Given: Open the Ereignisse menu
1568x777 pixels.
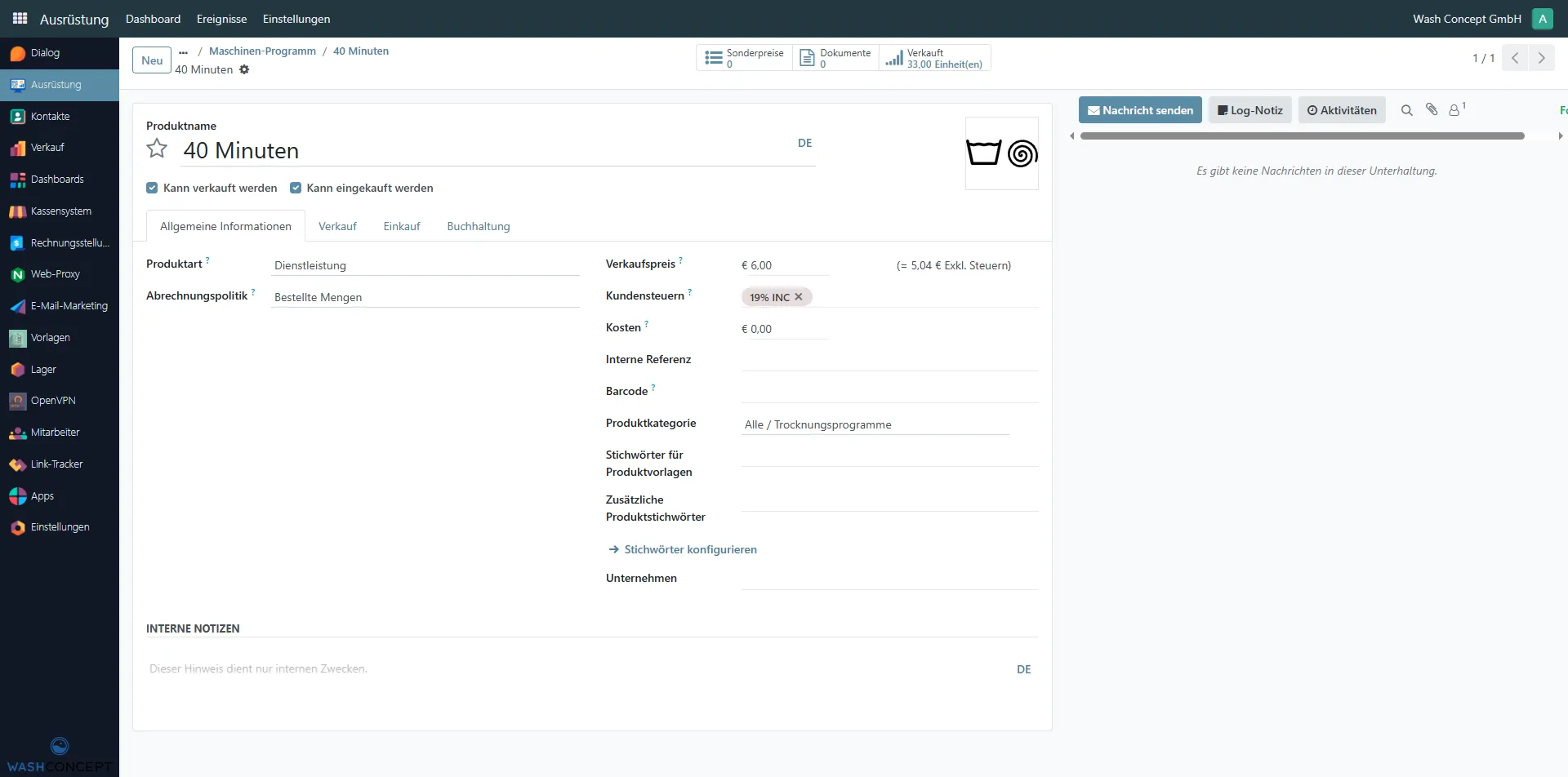Looking at the screenshot, I should pyautogui.click(x=221, y=19).
